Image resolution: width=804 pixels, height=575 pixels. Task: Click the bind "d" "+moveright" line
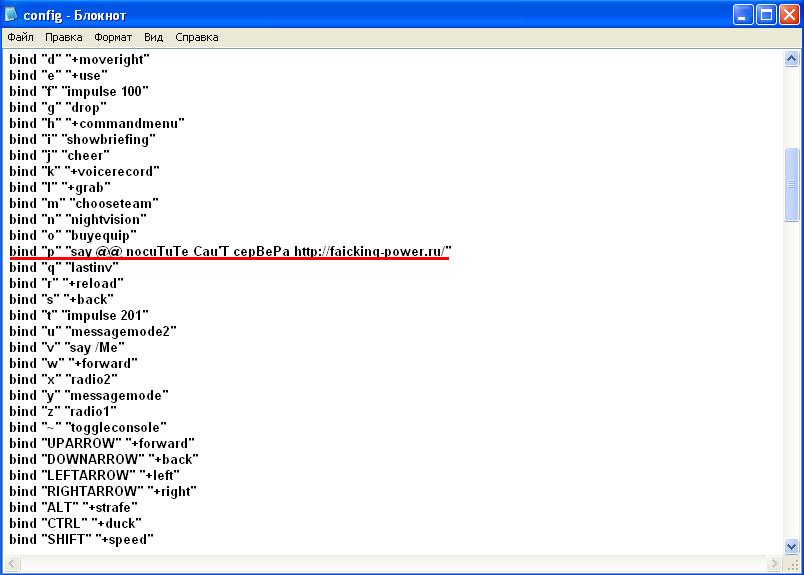tap(80, 59)
